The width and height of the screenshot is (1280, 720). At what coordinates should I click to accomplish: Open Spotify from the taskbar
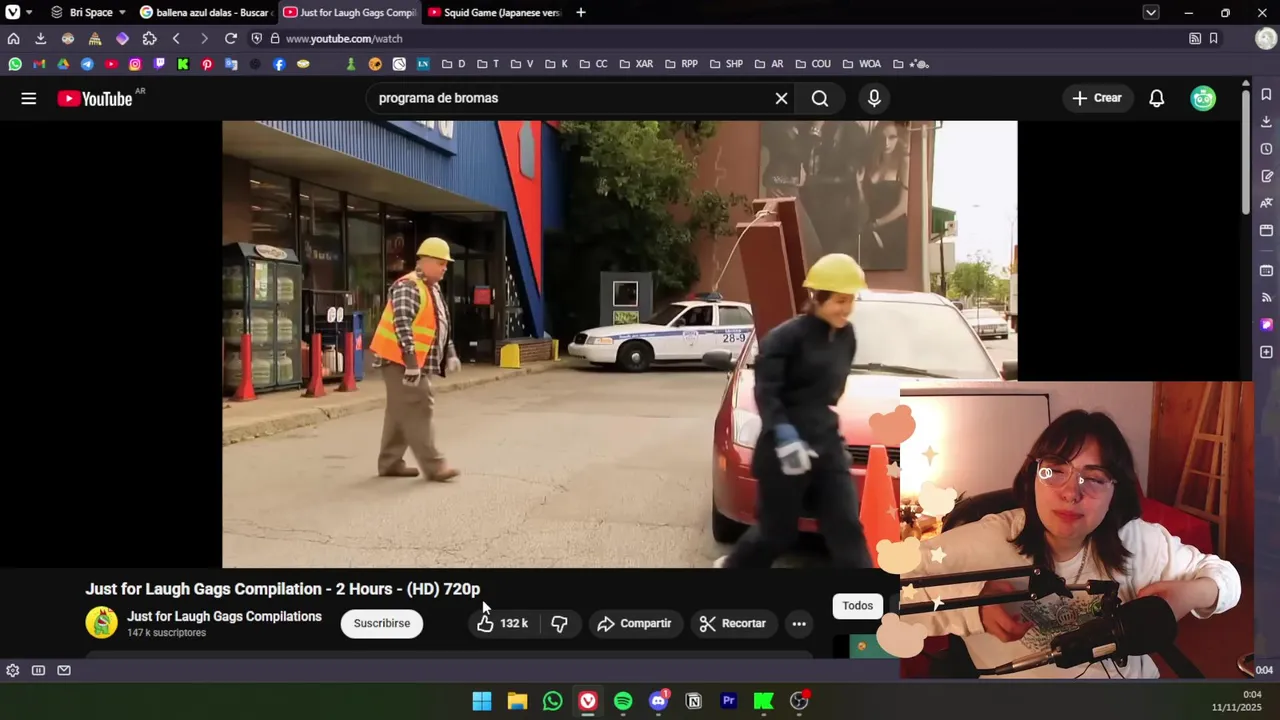point(623,701)
